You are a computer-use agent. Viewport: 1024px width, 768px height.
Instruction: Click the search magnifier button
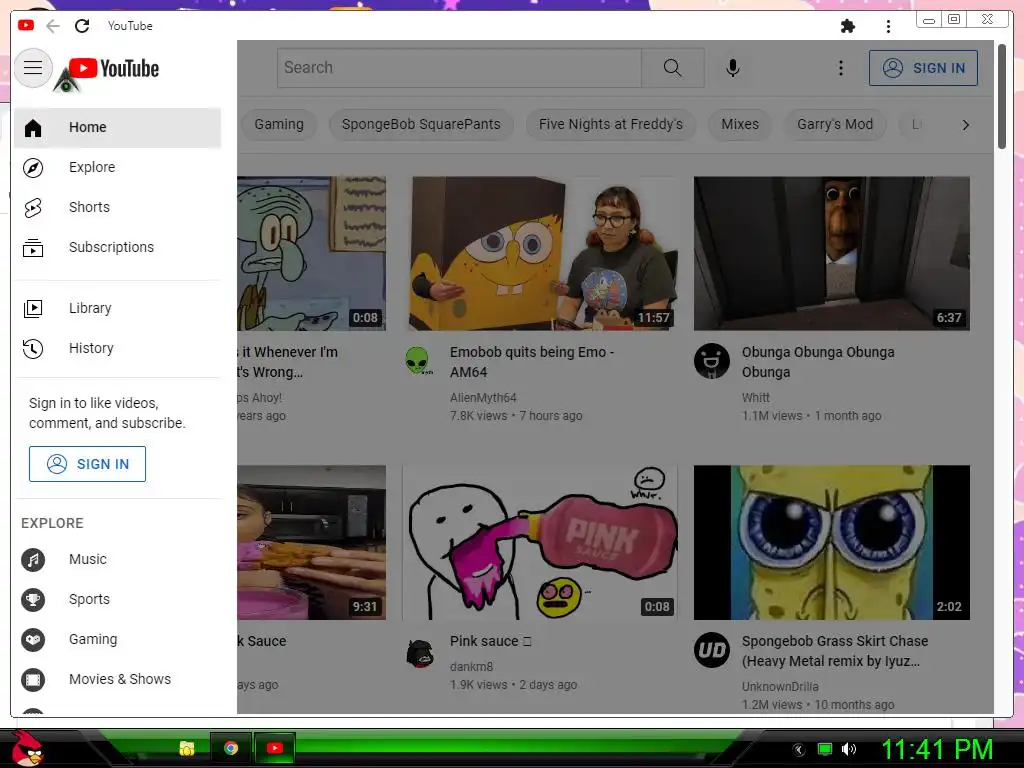(673, 68)
